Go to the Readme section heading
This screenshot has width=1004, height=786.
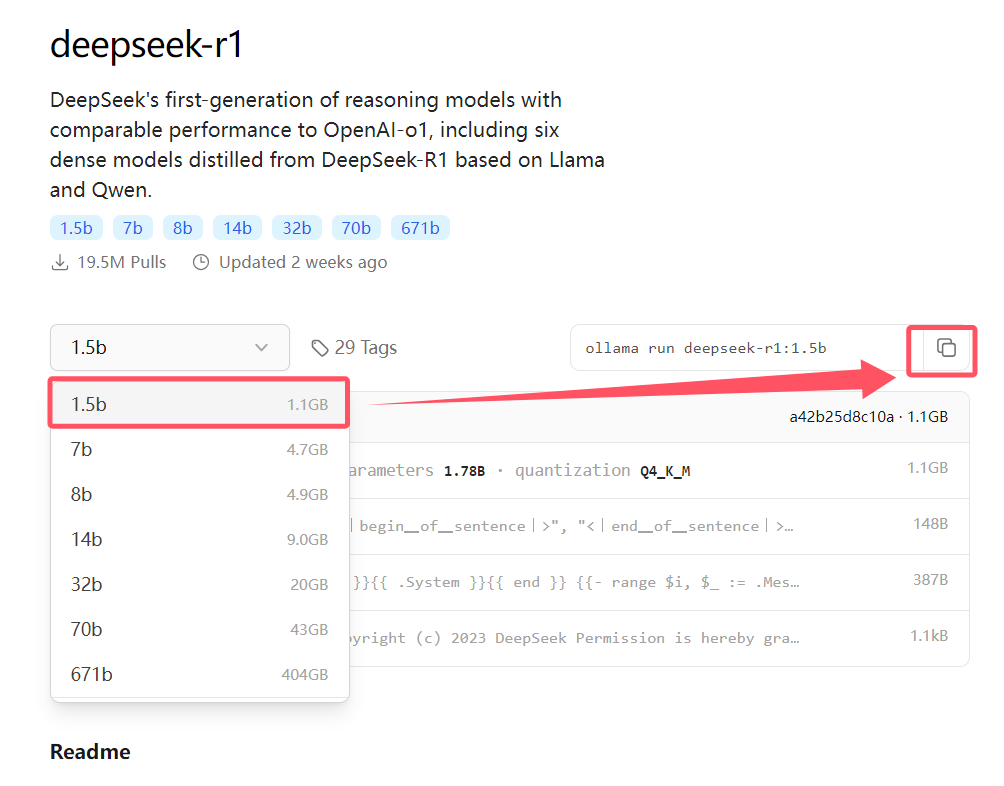point(89,751)
